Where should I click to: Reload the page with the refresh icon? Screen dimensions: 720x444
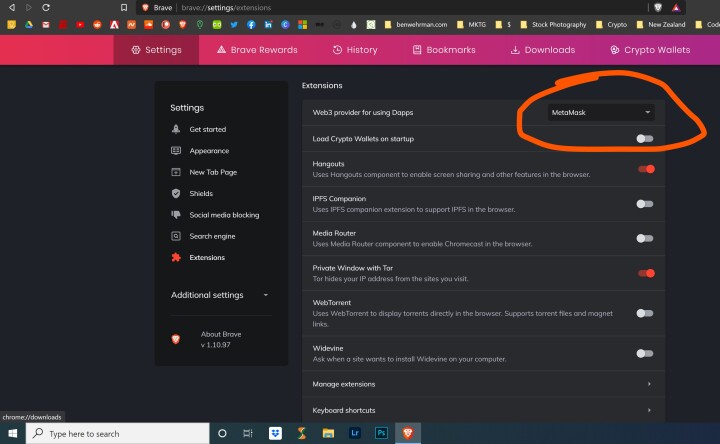[x=46, y=7]
